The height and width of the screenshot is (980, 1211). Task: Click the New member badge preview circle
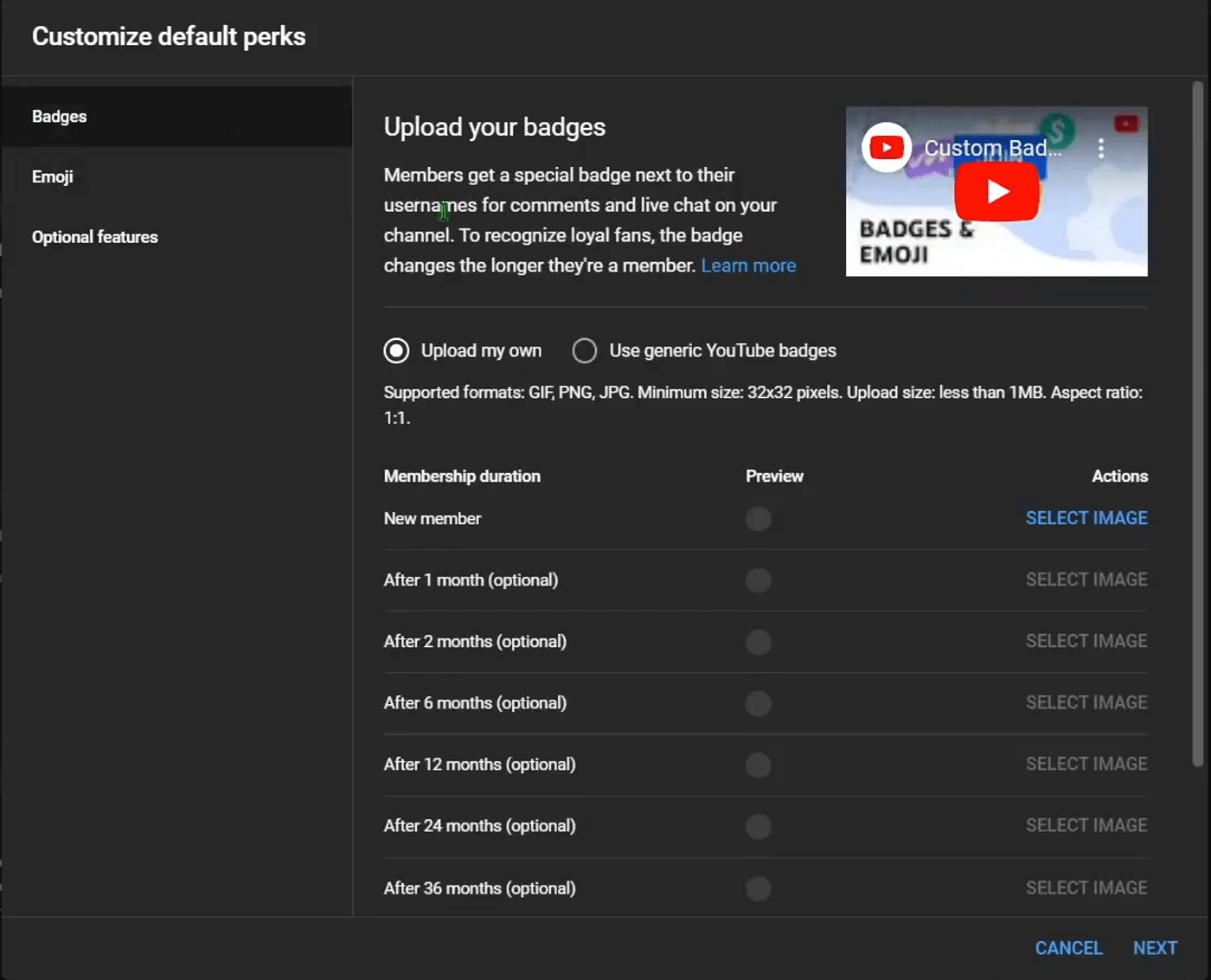click(x=758, y=519)
